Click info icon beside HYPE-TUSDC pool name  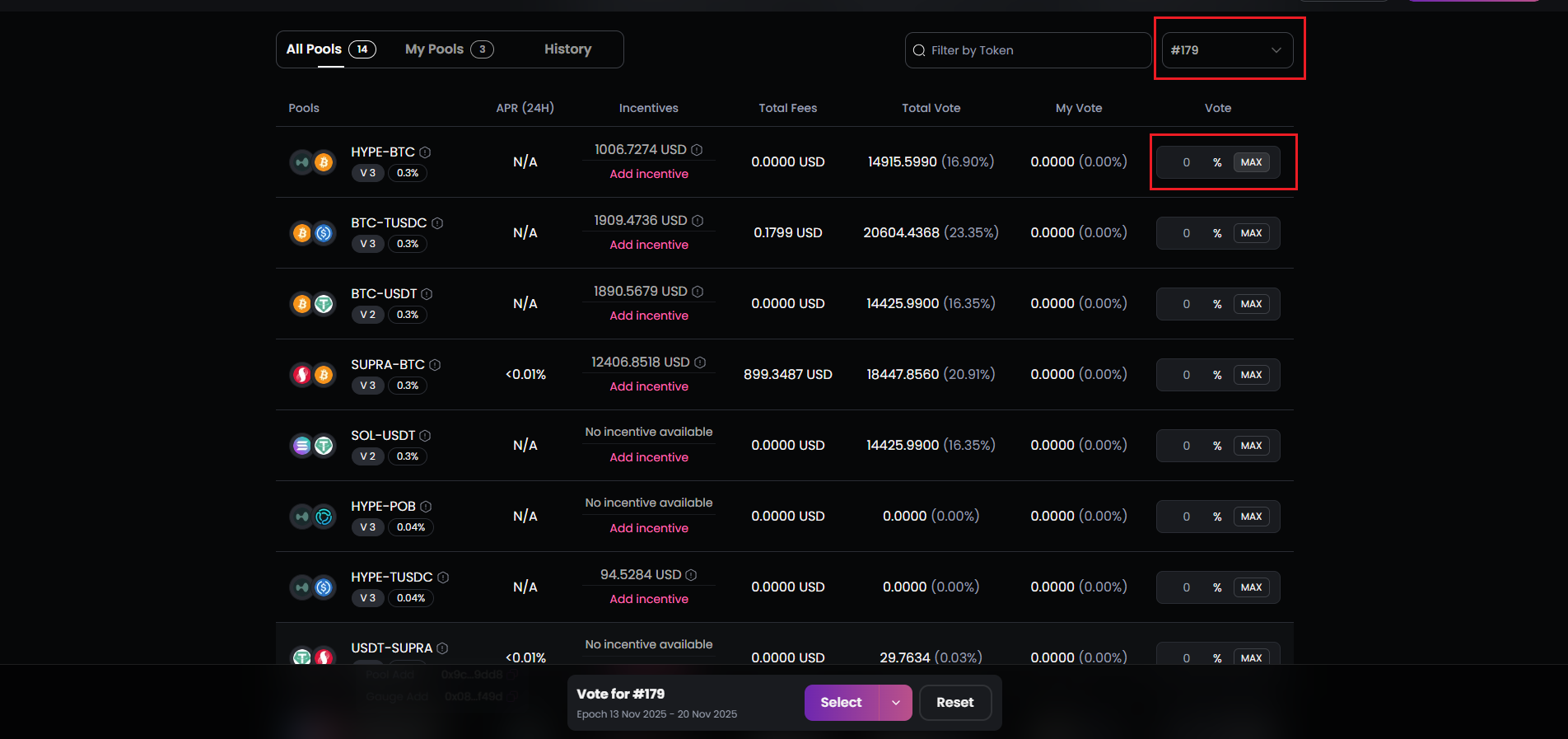tap(443, 578)
